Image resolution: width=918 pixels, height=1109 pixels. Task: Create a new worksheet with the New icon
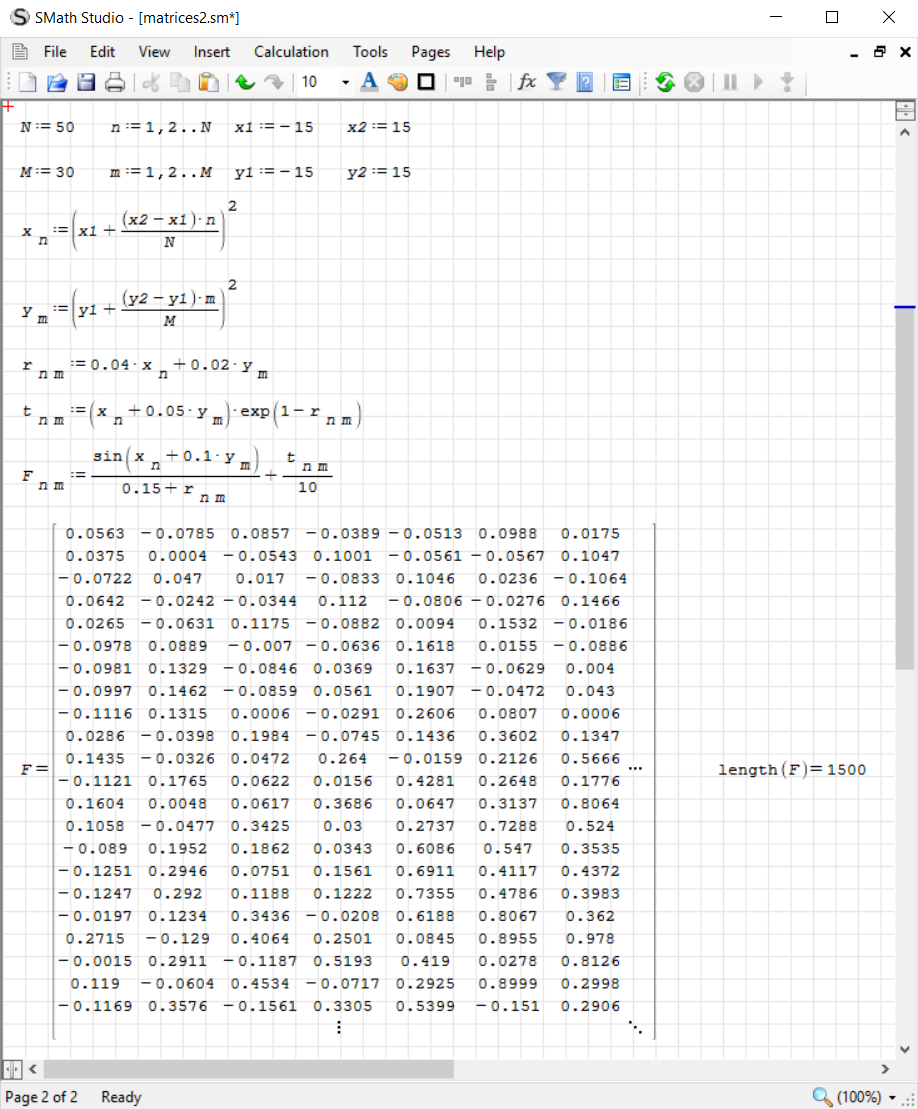click(27, 83)
